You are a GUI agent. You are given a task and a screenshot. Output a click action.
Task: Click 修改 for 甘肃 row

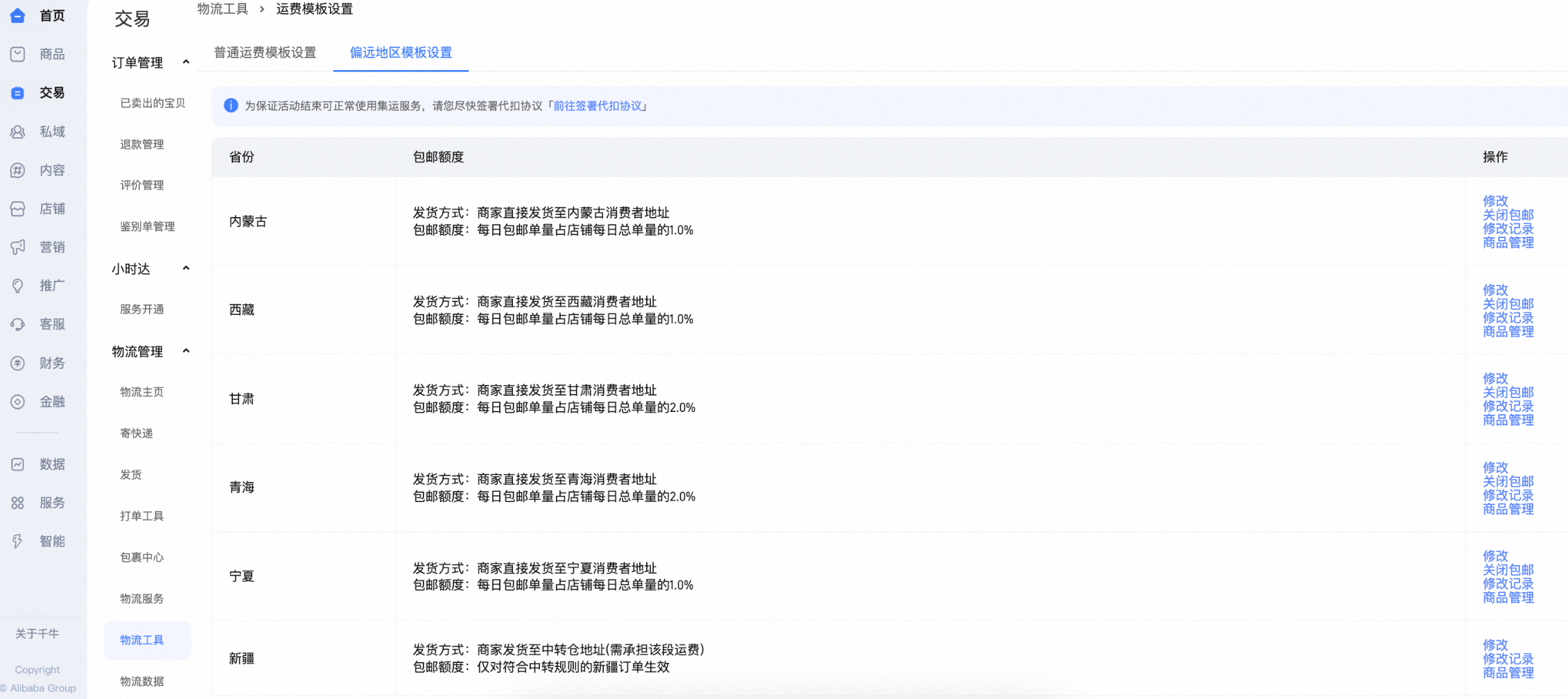1495,378
